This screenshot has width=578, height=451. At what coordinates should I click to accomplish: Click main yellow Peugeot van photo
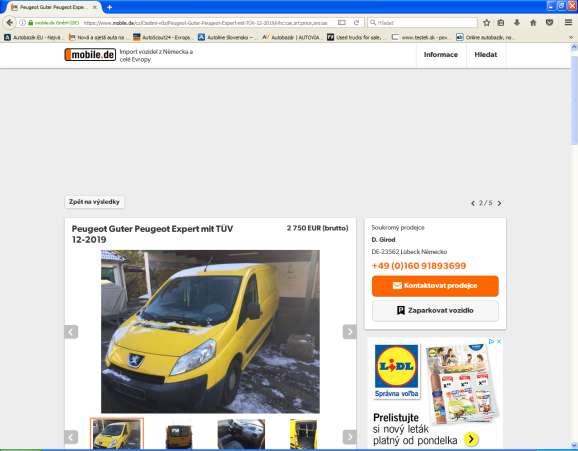pyautogui.click(x=210, y=332)
